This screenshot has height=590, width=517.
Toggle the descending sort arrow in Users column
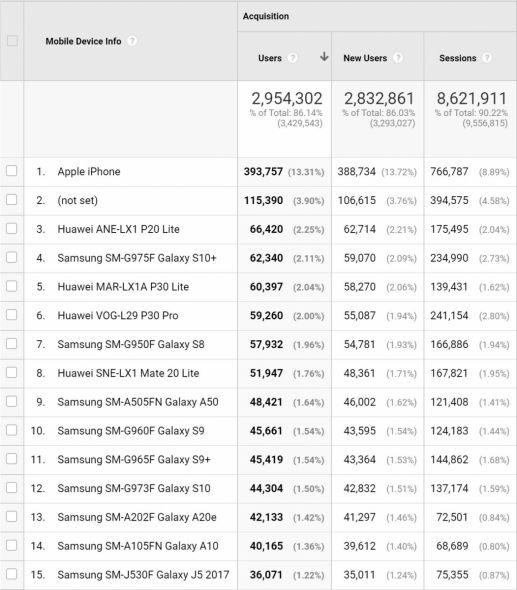[324, 57]
